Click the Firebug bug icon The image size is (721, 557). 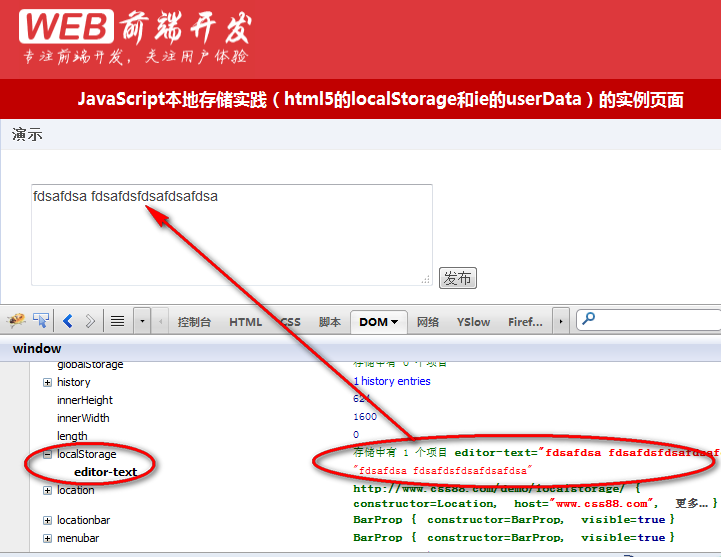click(x=16, y=321)
